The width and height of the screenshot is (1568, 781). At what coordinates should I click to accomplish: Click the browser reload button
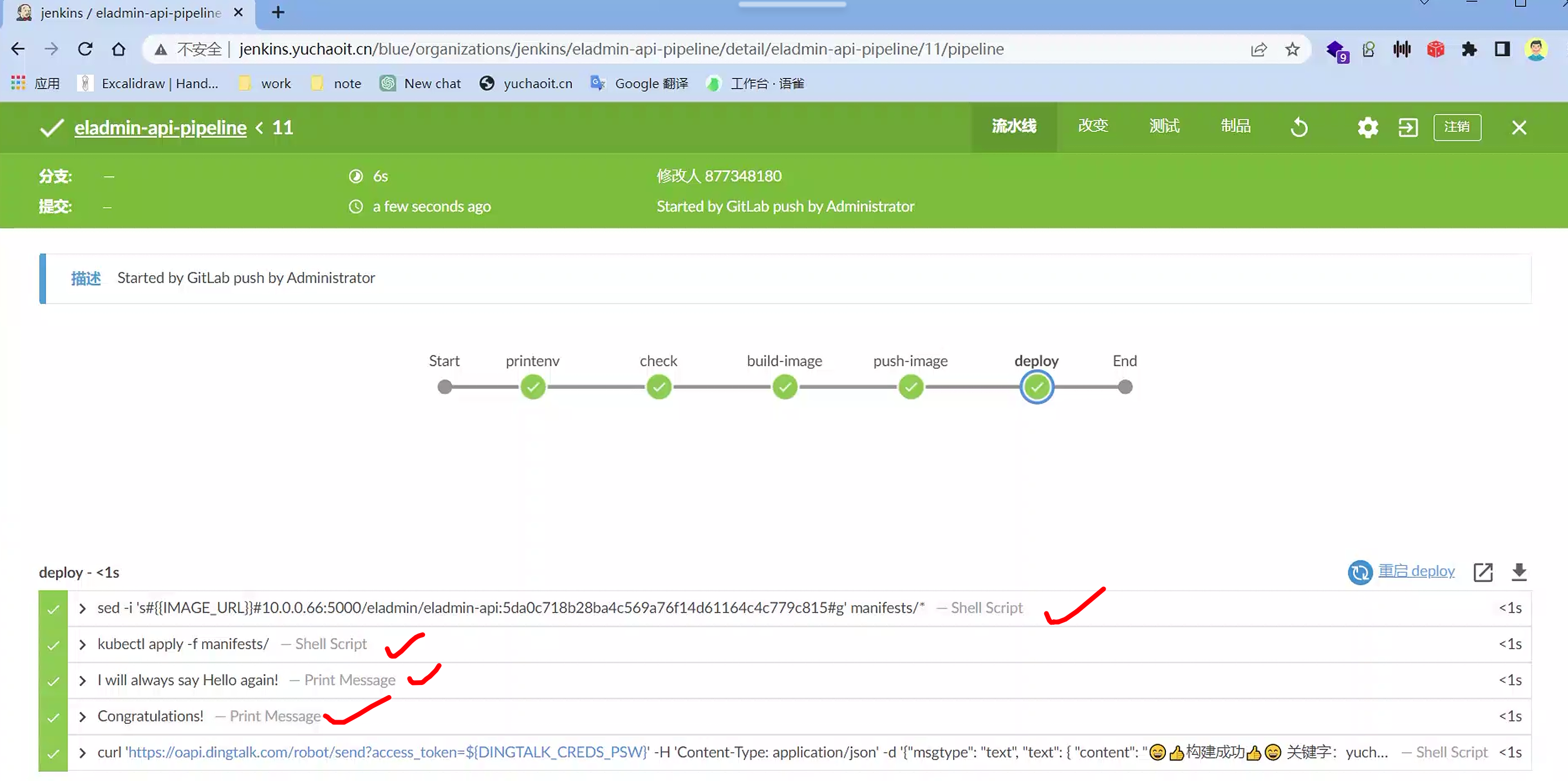tap(85, 49)
